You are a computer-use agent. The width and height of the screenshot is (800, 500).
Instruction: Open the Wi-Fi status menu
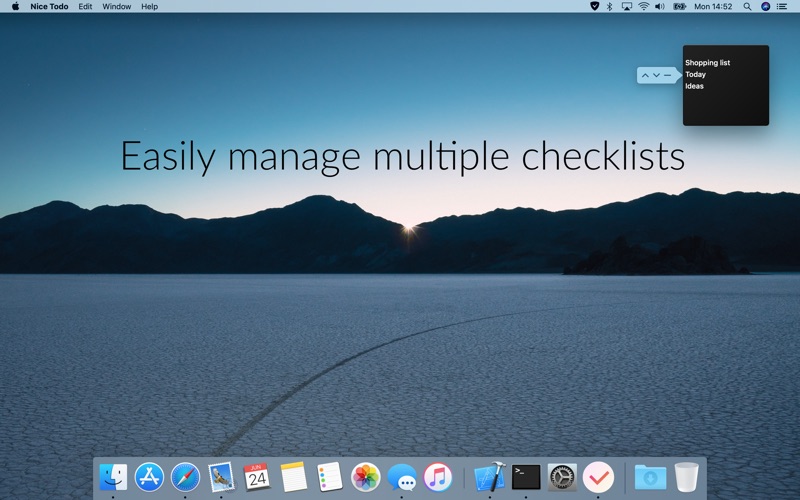644,7
